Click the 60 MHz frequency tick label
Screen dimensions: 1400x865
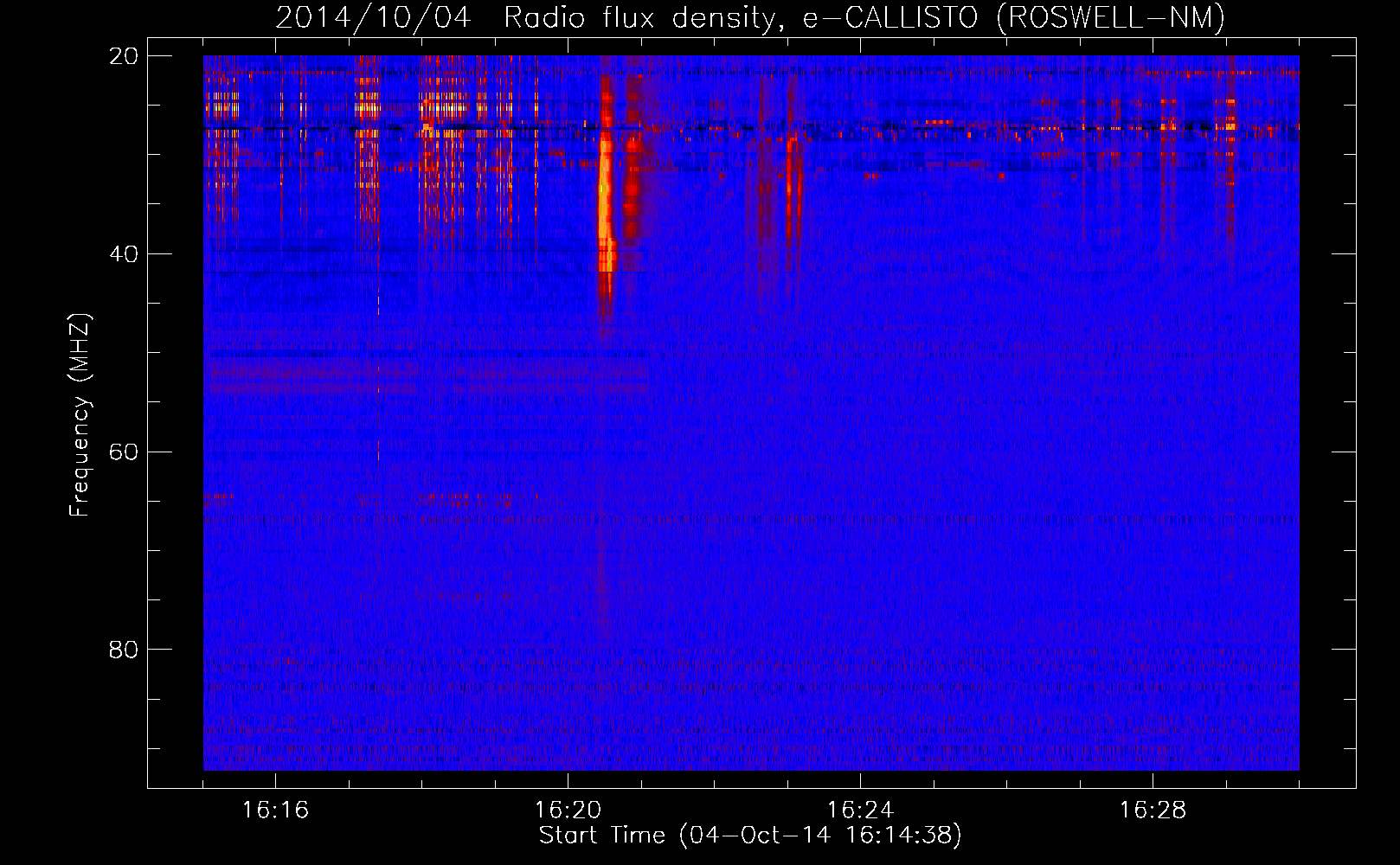124,452
